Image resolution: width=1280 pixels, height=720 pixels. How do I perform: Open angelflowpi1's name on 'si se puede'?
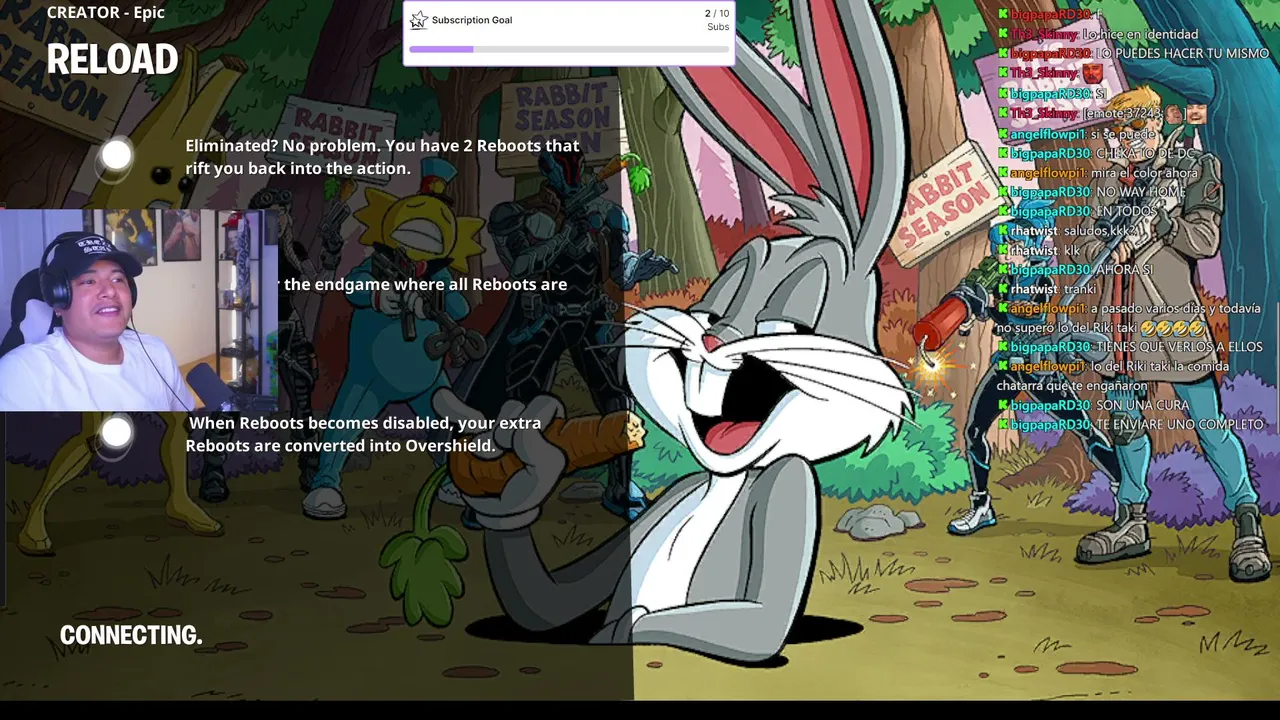[x=1048, y=134]
